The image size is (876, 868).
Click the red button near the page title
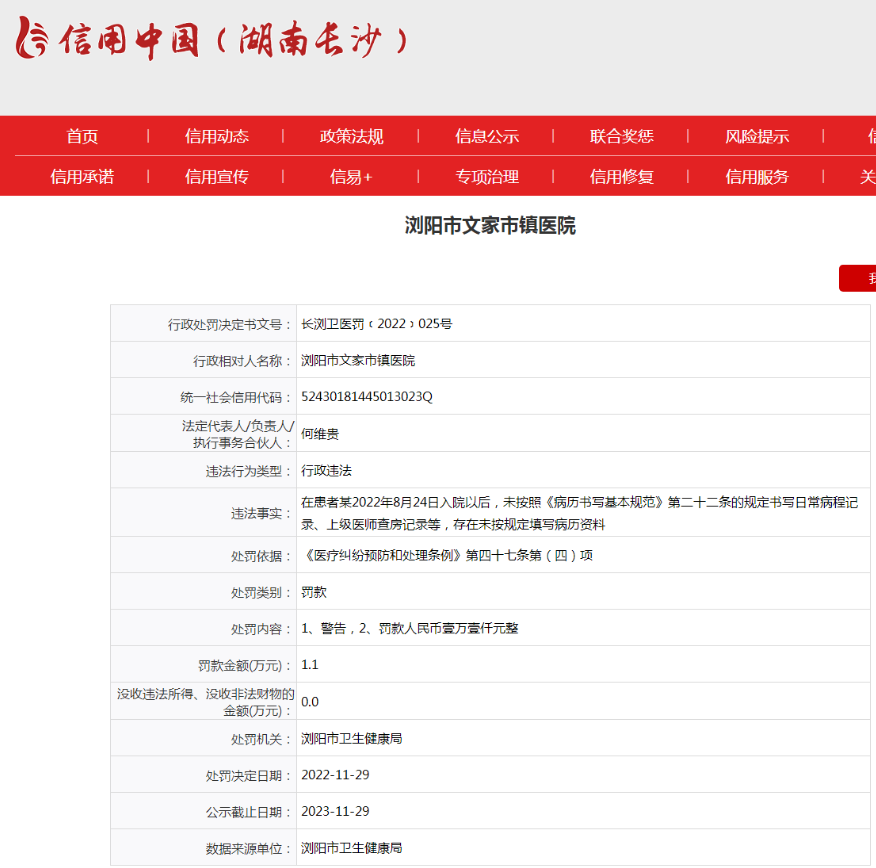tap(858, 278)
